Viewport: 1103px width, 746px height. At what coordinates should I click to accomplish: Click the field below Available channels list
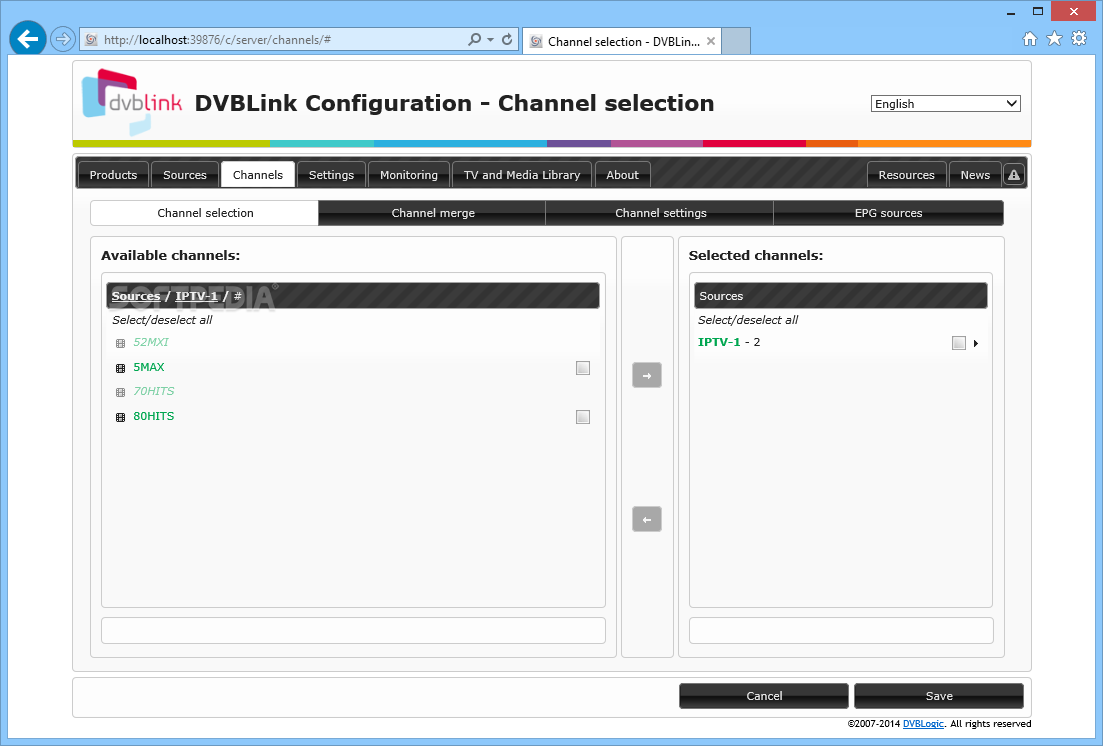[x=353, y=631]
